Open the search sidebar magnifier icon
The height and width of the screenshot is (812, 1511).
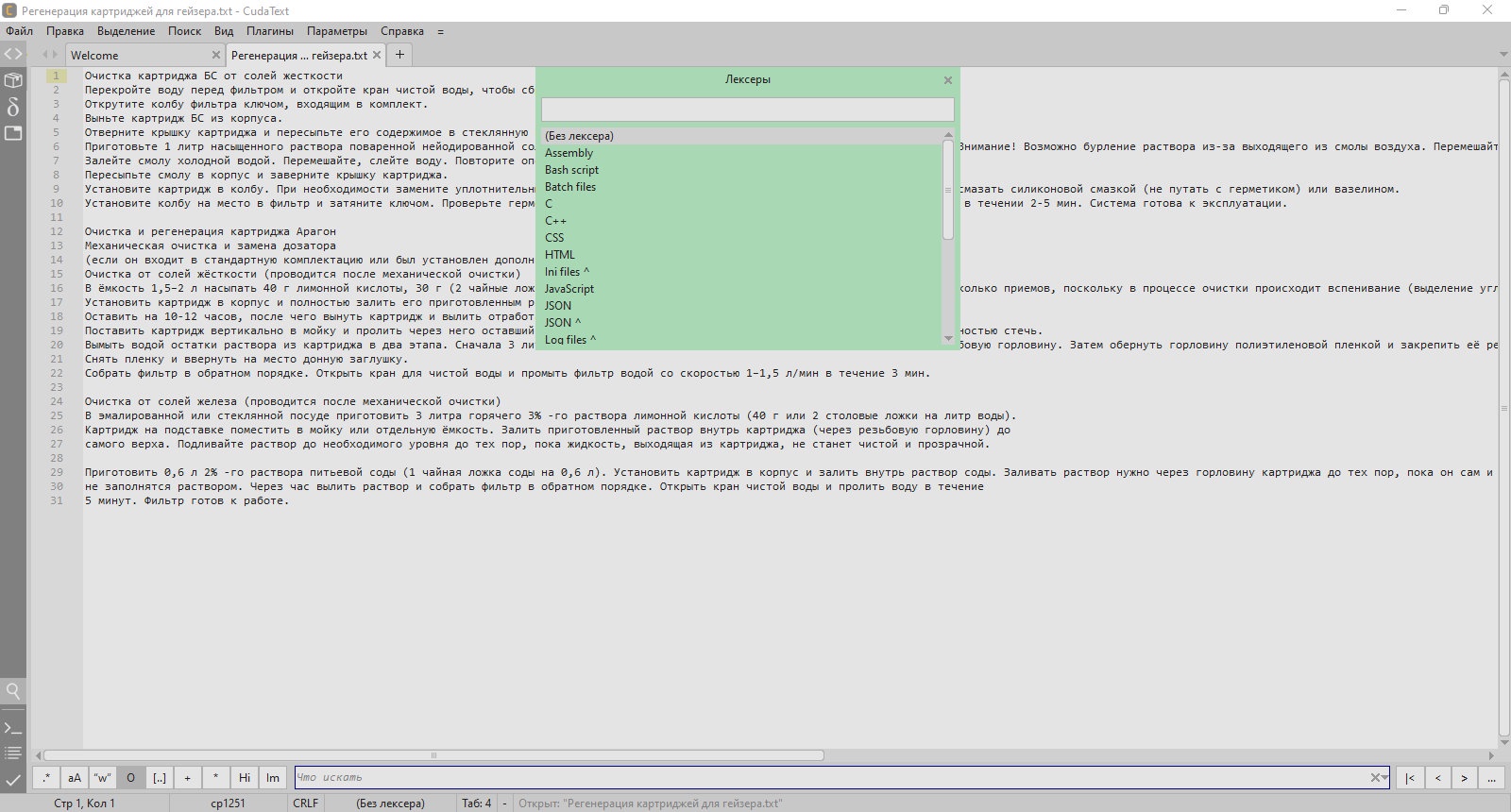(x=13, y=691)
